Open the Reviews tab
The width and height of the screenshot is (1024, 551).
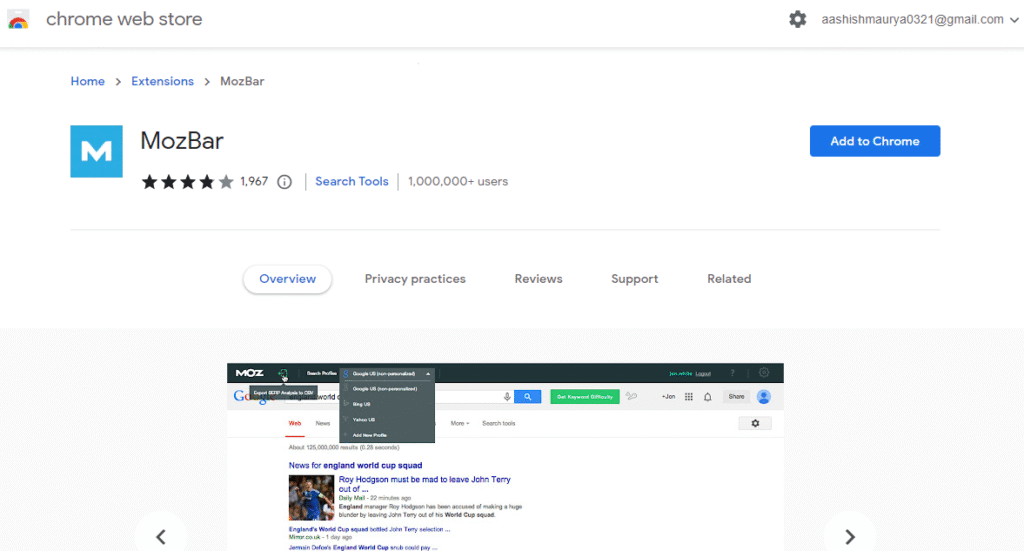point(538,279)
